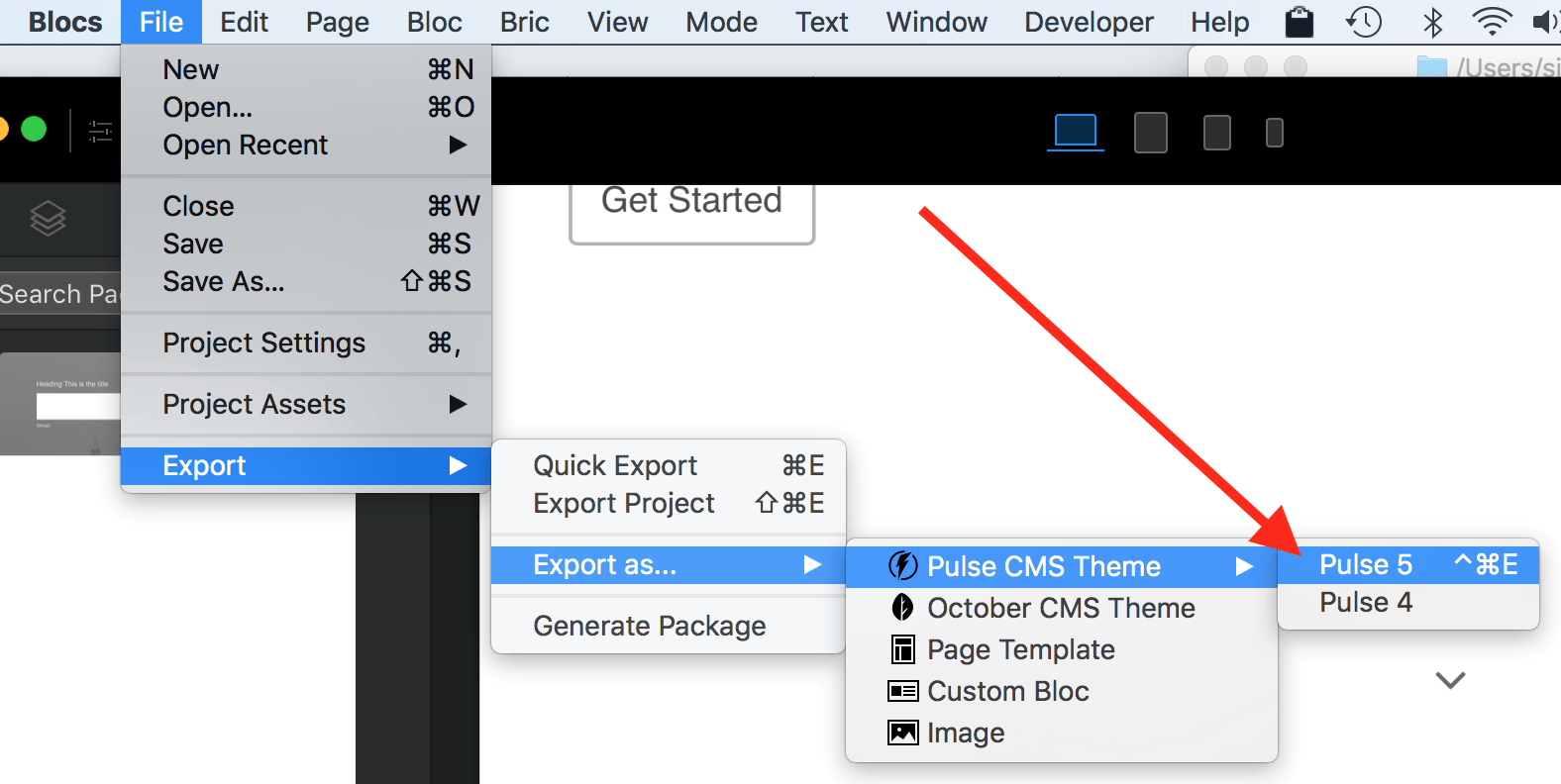The width and height of the screenshot is (1561, 784).
Task: Click the sliders settings icon
Action: coord(100,131)
